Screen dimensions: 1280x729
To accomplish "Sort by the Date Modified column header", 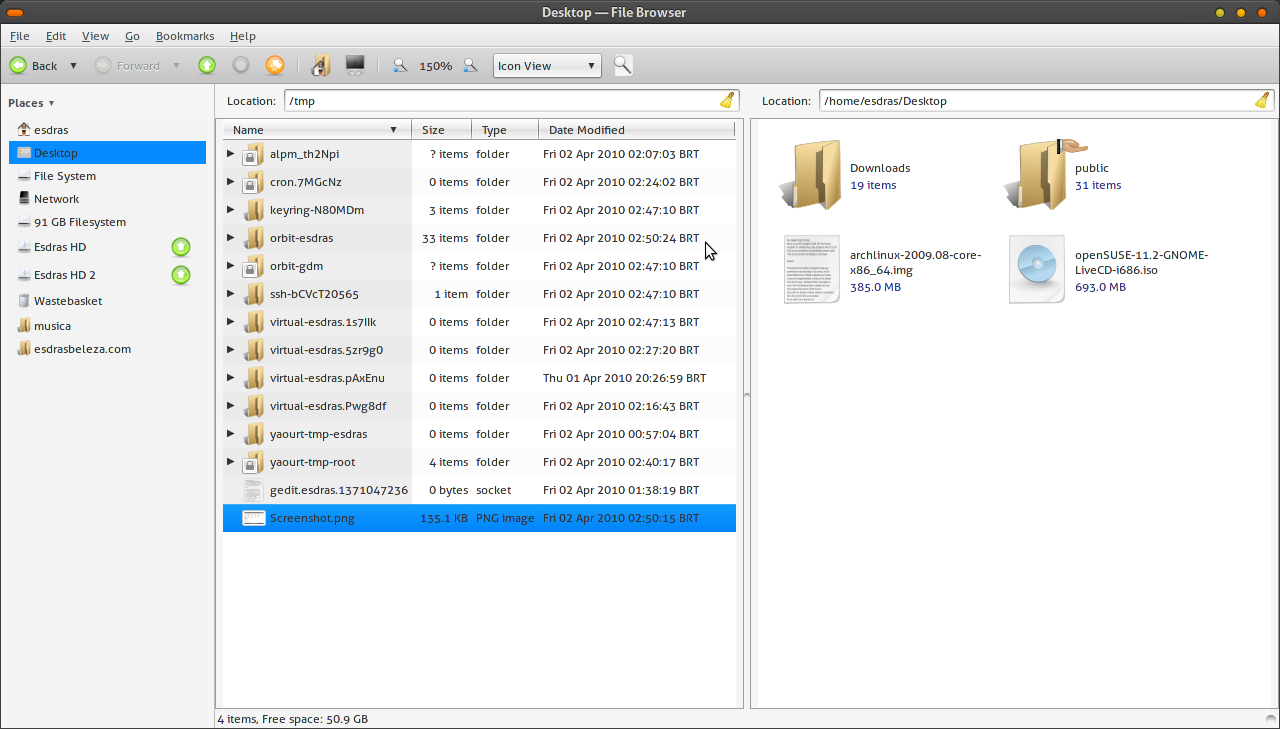I will pyautogui.click(x=587, y=130).
